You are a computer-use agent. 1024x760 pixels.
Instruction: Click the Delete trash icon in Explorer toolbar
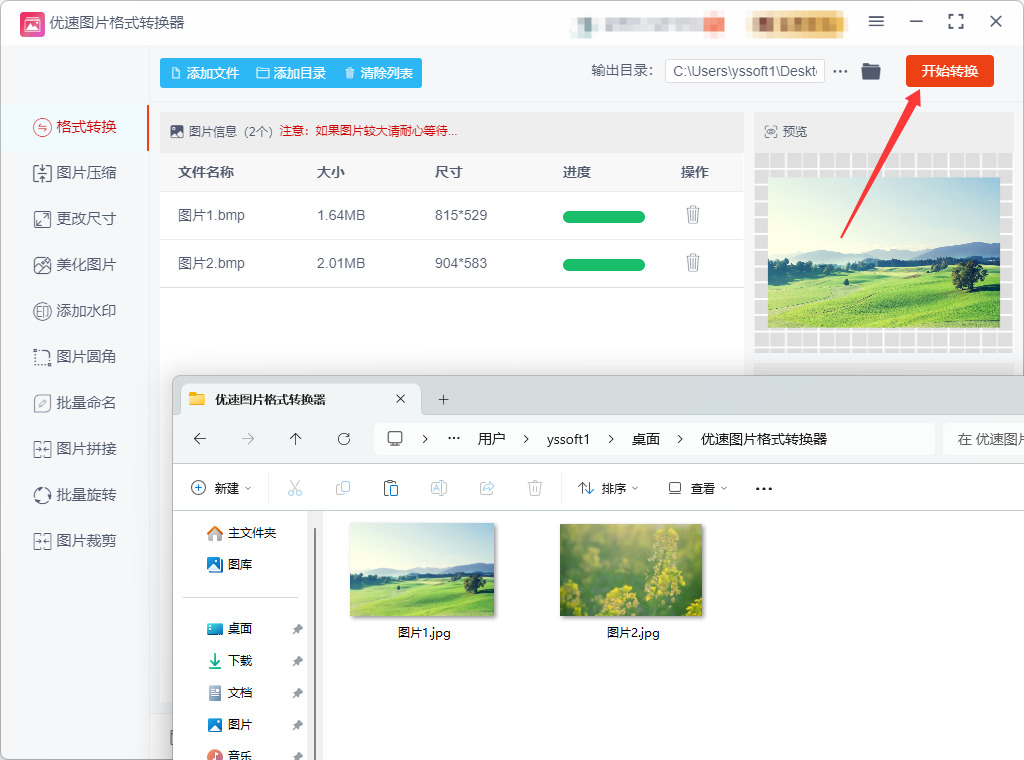point(535,488)
